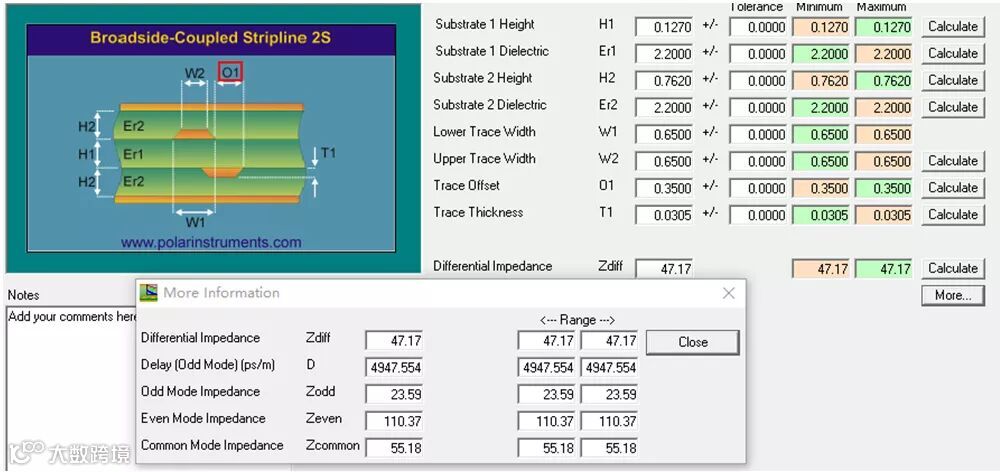Click the Common Mode Impedance label

point(212,445)
